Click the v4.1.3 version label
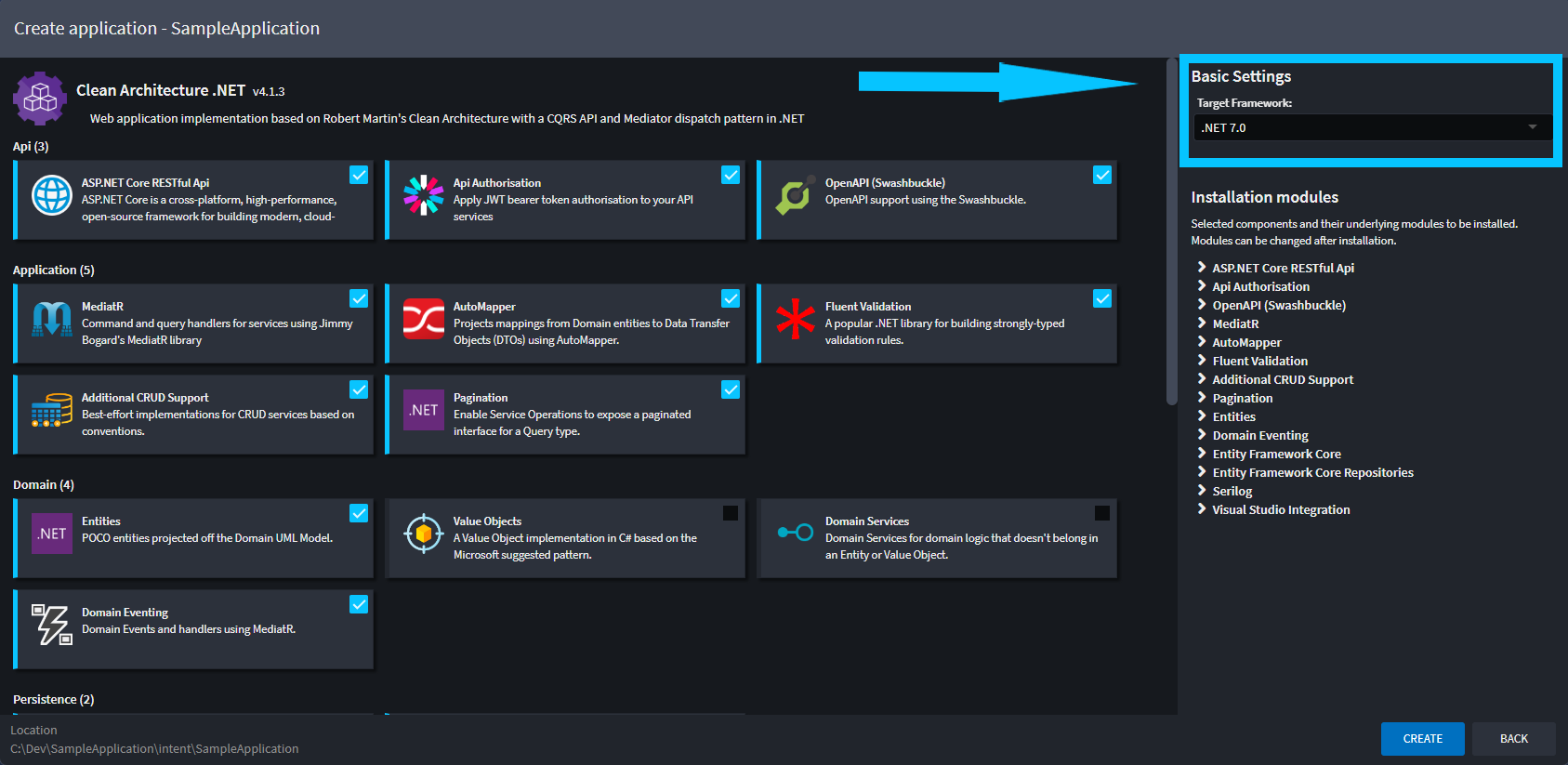The height and width of the screenshot is (765, 1568). pos(269,92)
